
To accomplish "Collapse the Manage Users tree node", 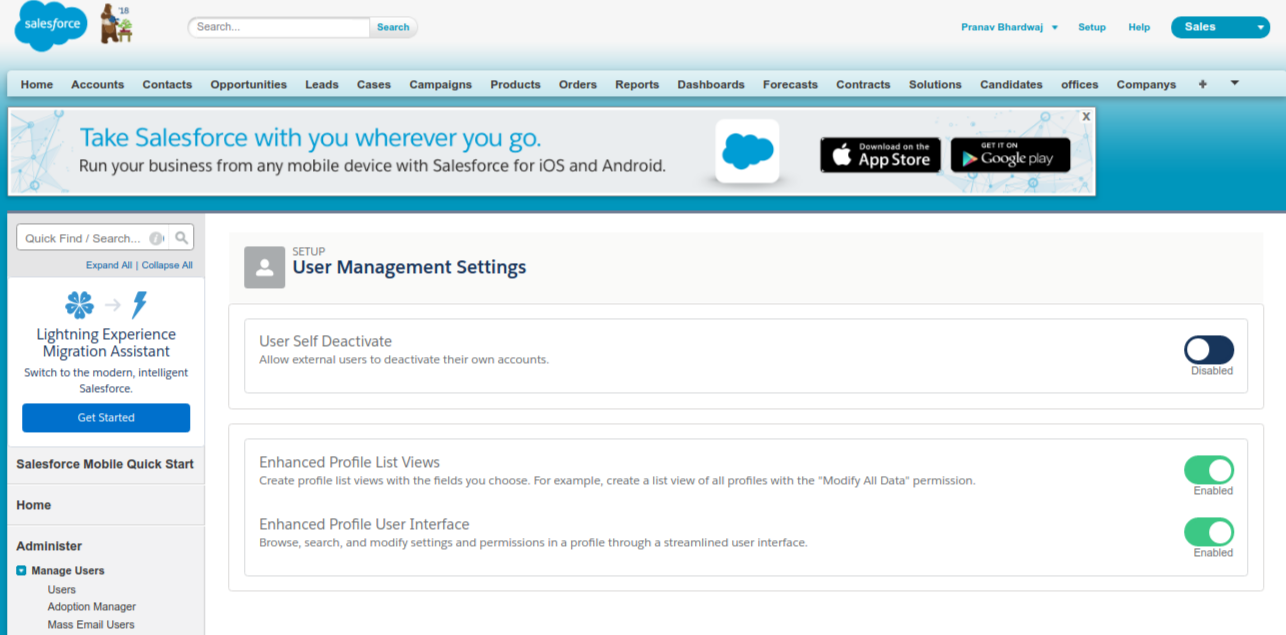I will (21, 571).
